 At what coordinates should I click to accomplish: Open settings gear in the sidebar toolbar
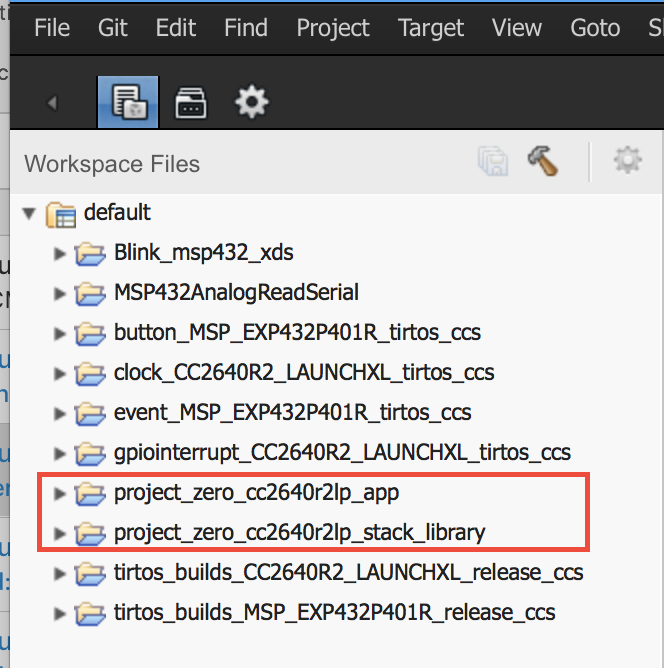pyautogui.click(x=250, y=101)
